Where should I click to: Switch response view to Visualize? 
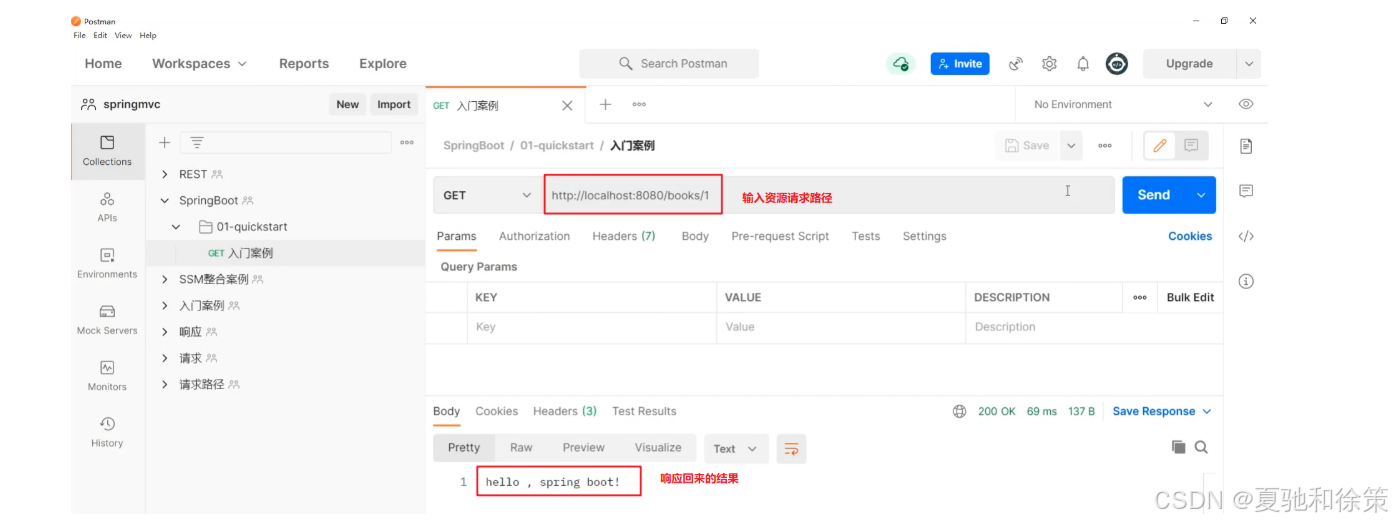pyautogui.click(x=658, y=448)
